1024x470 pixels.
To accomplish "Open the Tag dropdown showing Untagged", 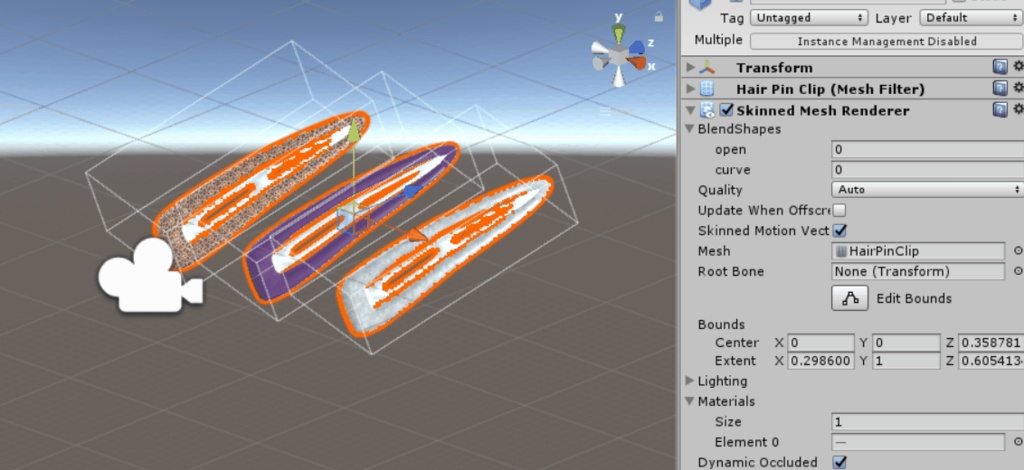I will [x=808, y=18].
